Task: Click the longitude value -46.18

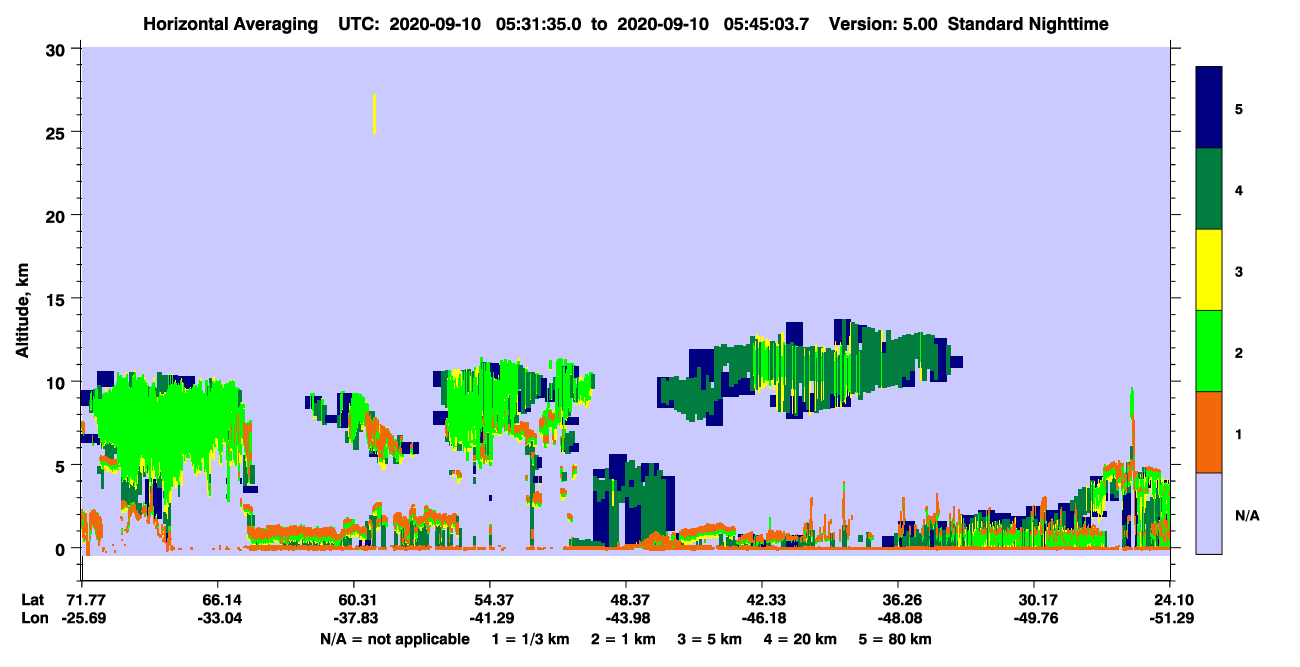Action: 762,618
